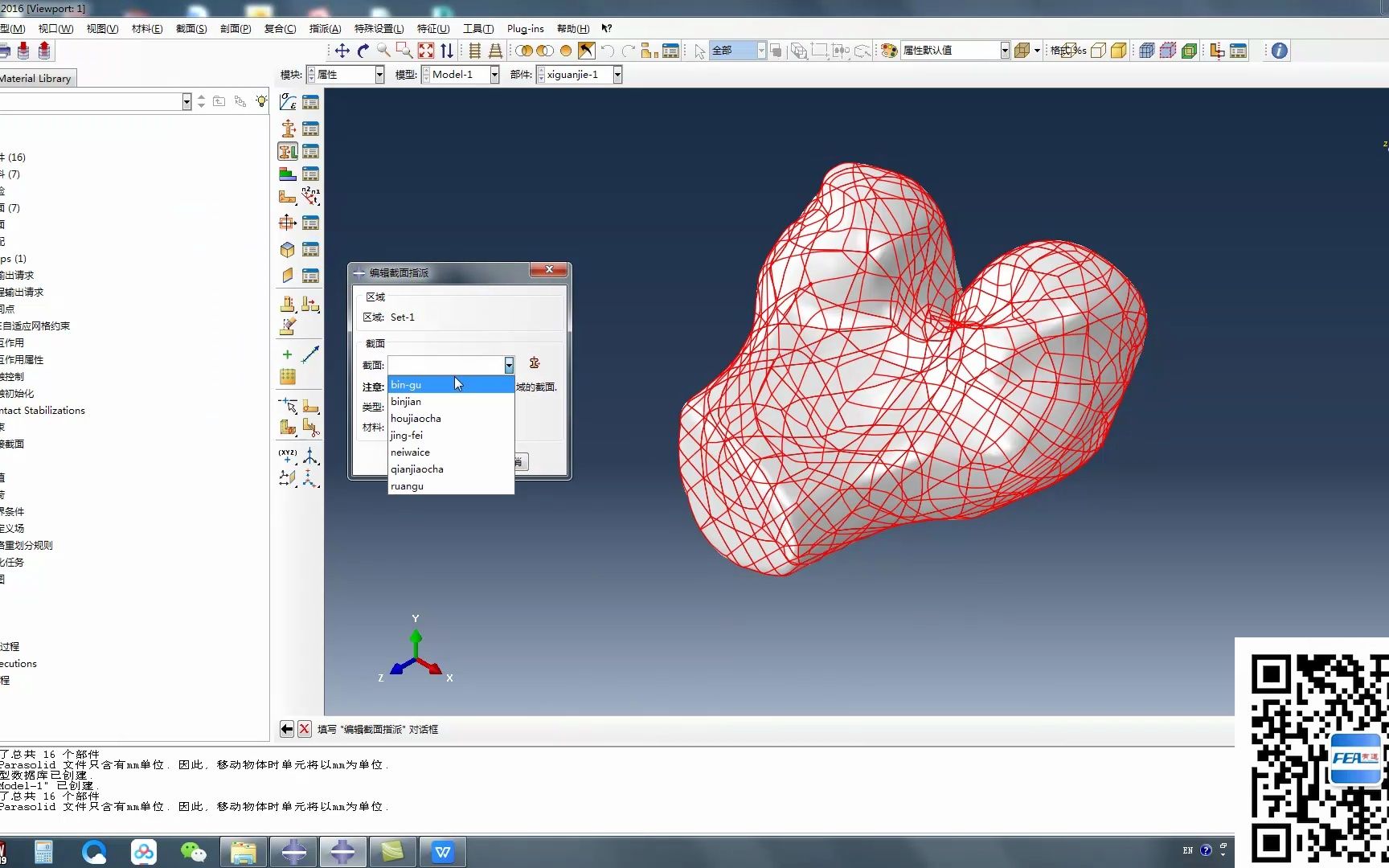Open the 视口(W) menu

click(55, 29)
